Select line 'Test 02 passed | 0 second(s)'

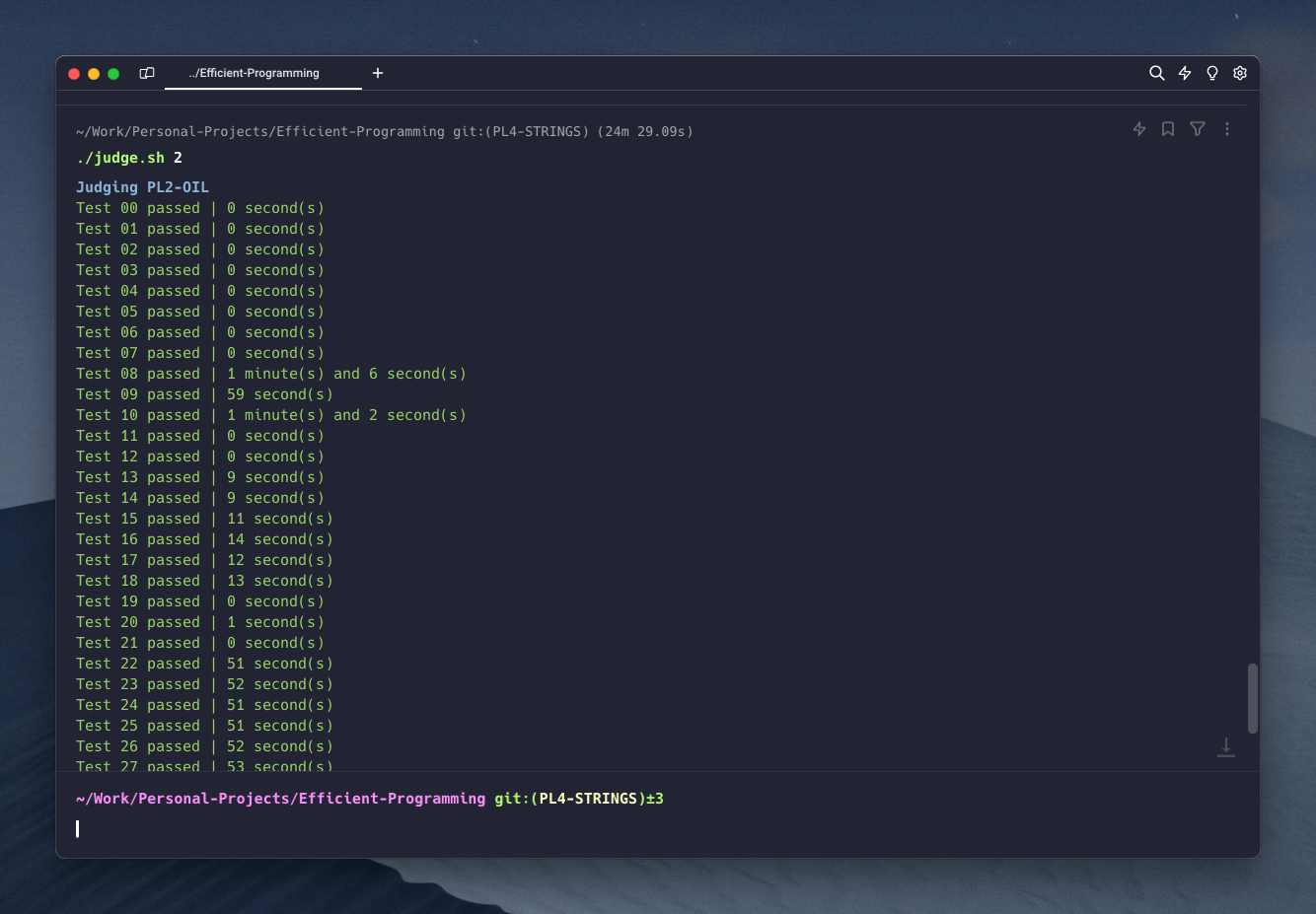coord(200,249)
